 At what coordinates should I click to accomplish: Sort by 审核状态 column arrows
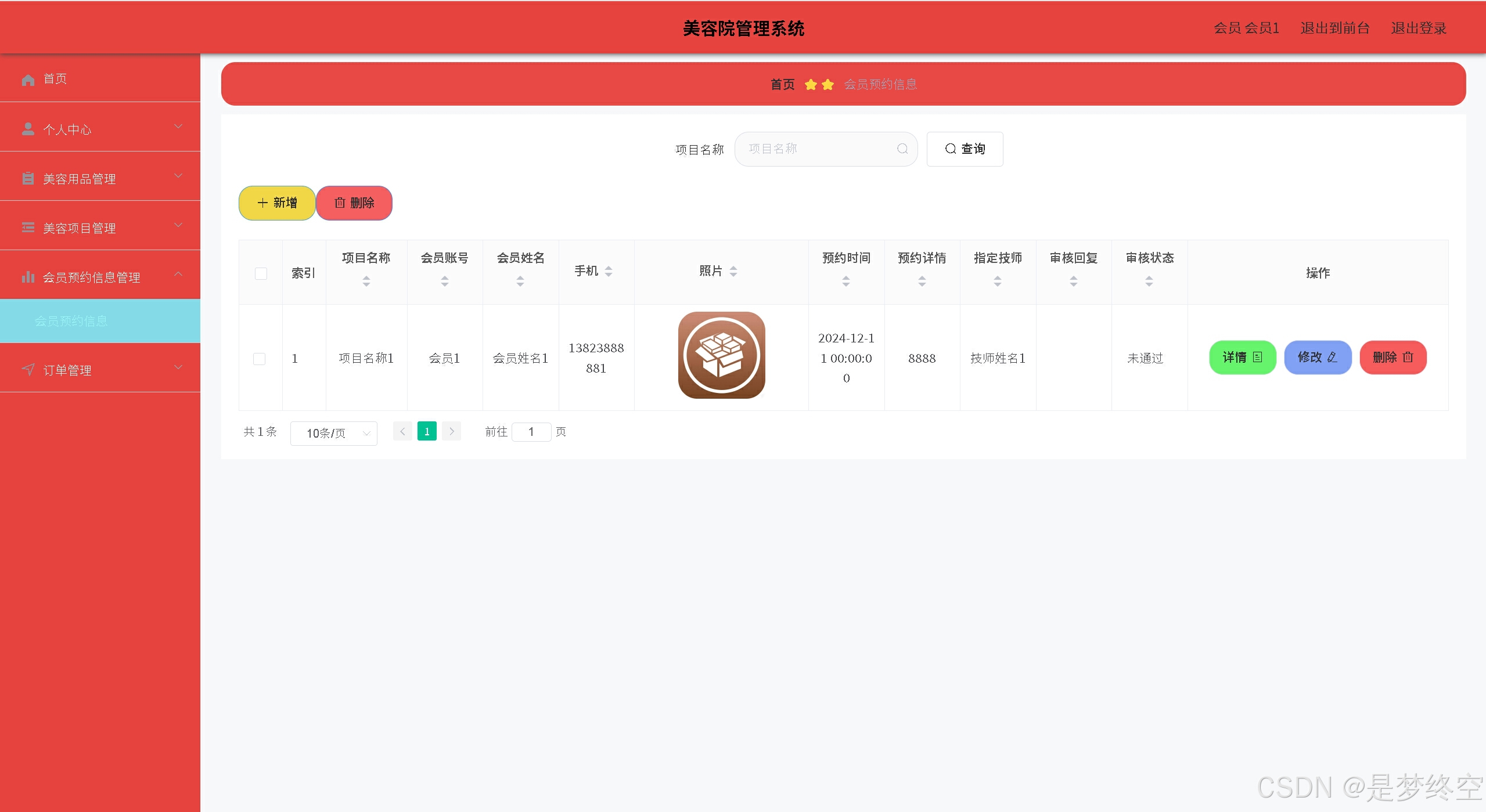pyautogui.click(x=1149, y=282)
